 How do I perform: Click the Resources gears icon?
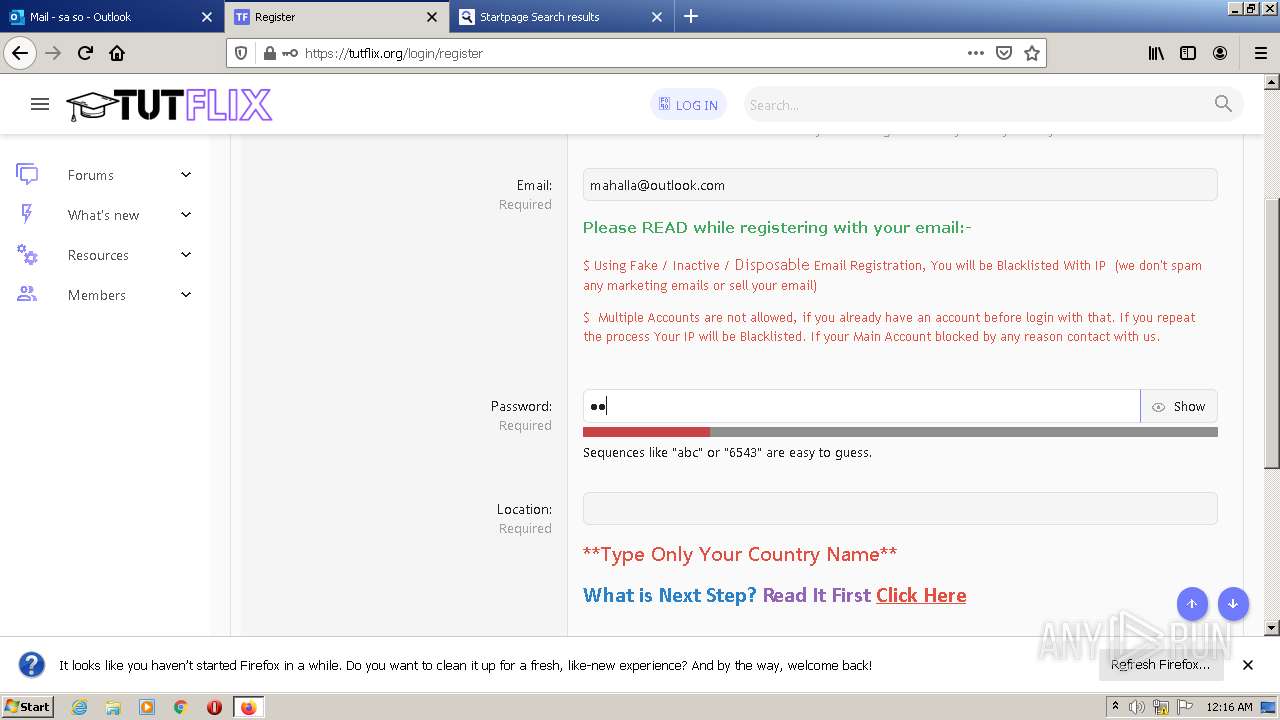27,255
